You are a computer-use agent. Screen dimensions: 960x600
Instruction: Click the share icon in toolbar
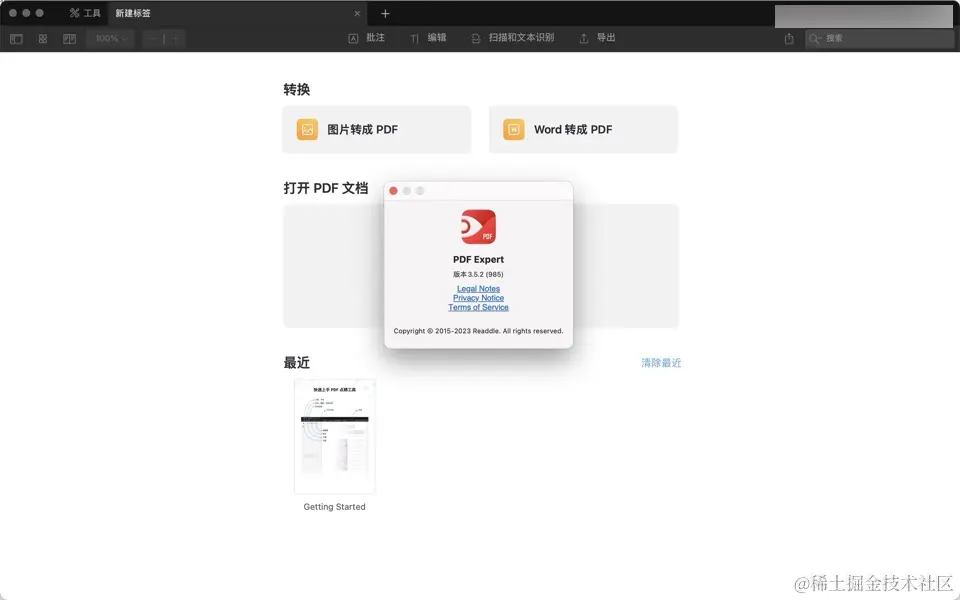pyautogui.click(x=789, y=39)
